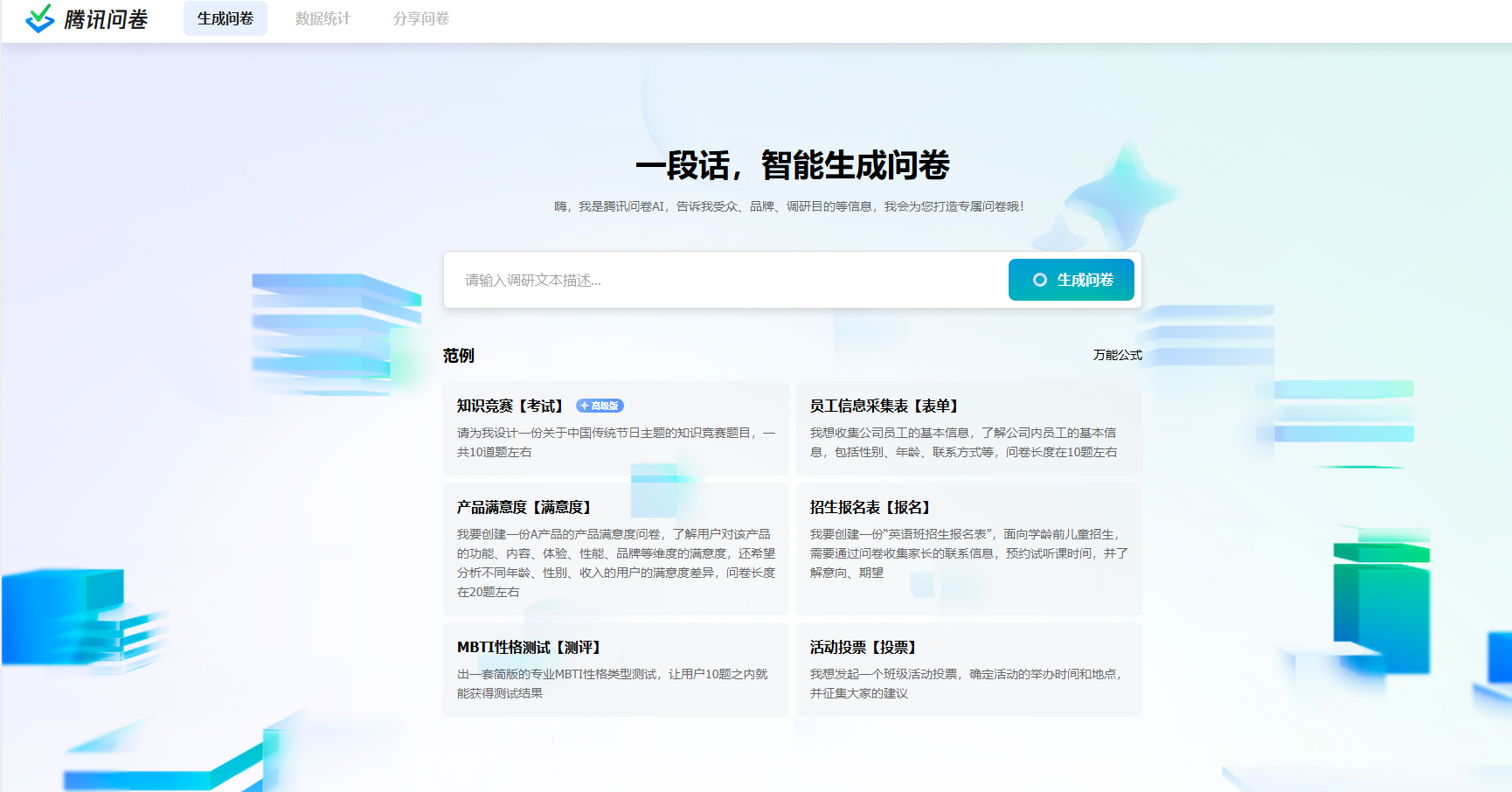Viewport: 1512px width, 792px height.
Task: Go to the 分享问卷 tab
Action: pyautogui.click(x=420, y=18)
